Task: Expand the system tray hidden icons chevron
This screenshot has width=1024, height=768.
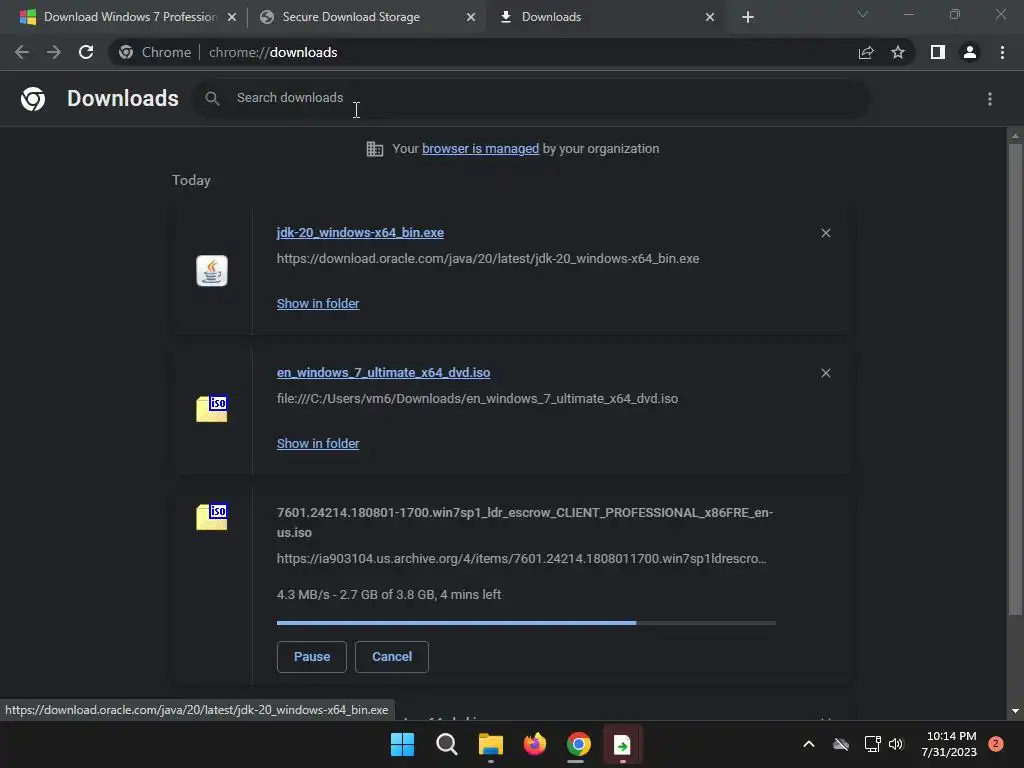Action: point(808,744)
